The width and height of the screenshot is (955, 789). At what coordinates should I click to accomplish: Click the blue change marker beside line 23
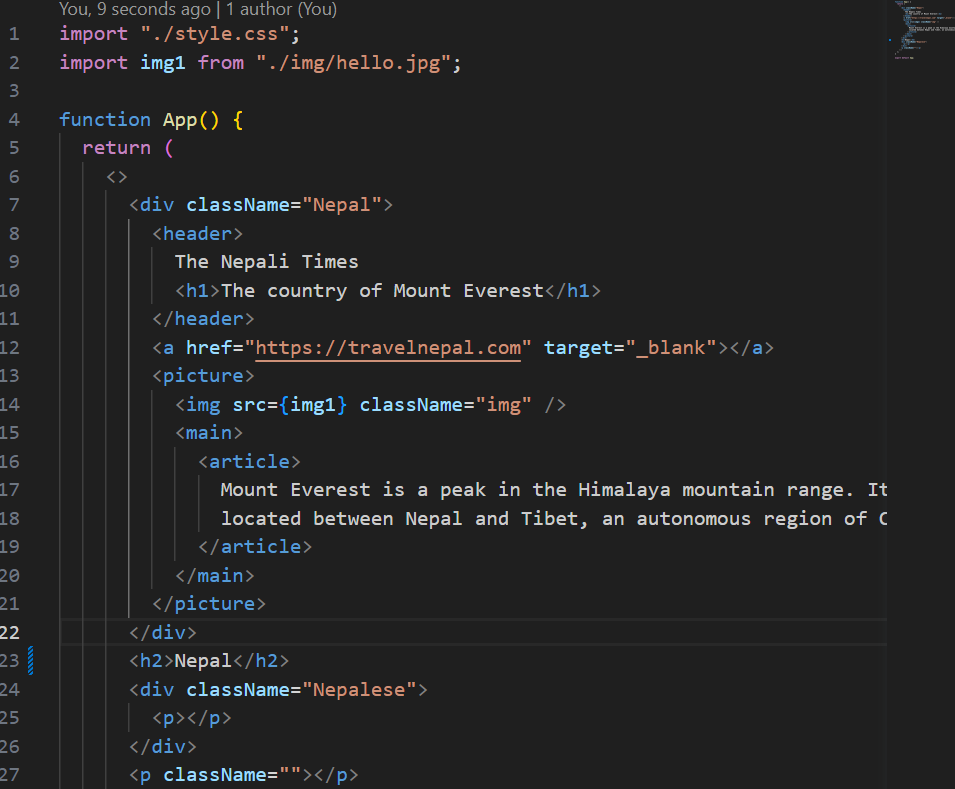pos(30,661)
